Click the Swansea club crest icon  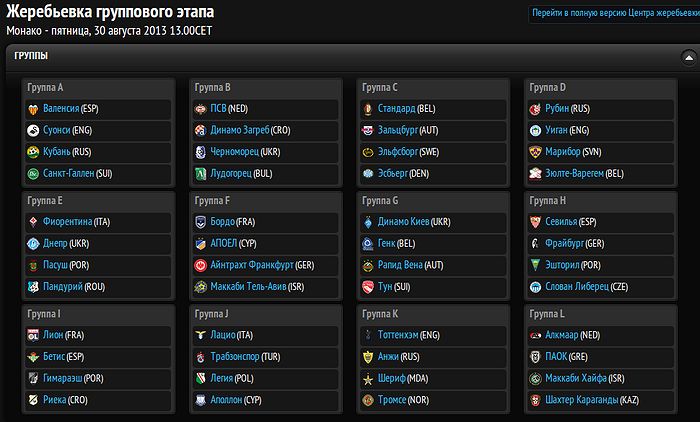34,130
